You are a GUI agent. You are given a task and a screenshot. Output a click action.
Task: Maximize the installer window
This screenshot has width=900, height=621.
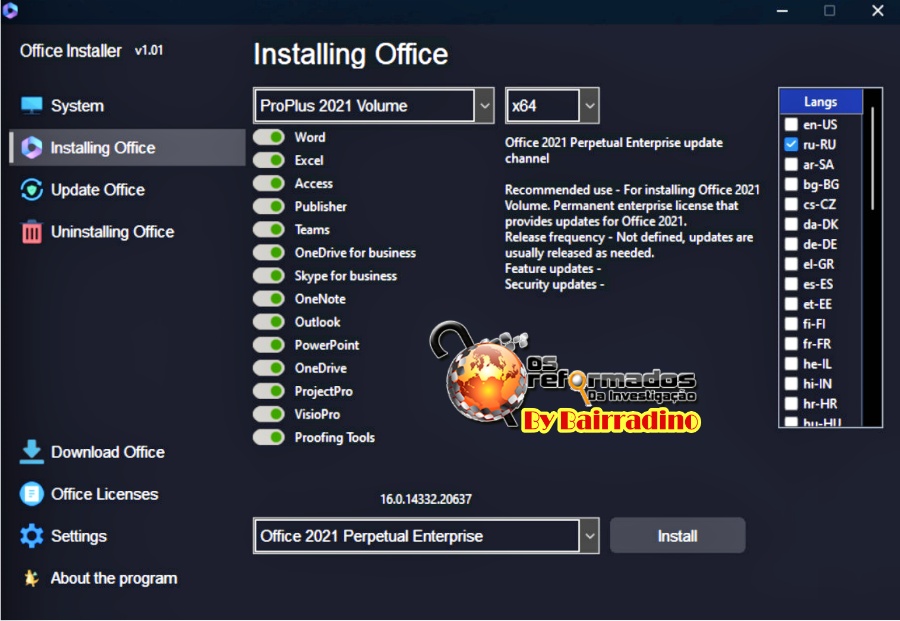[829, 10]
